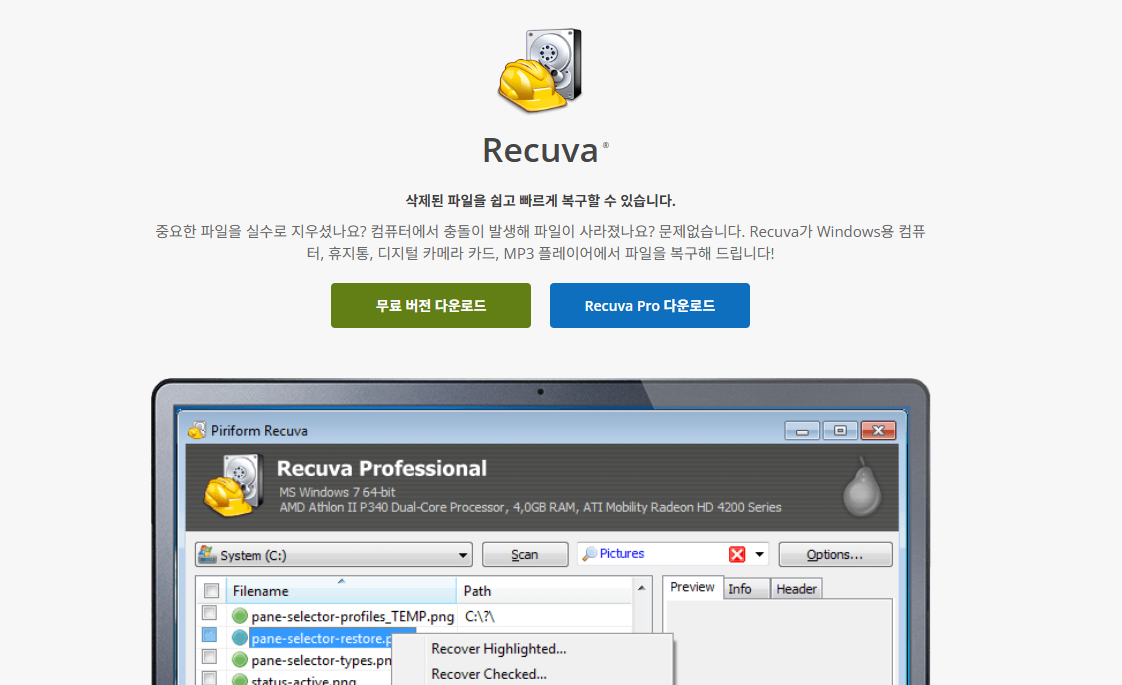Click the green 무료 버전 다운로드 button

(x=431, y=306)
